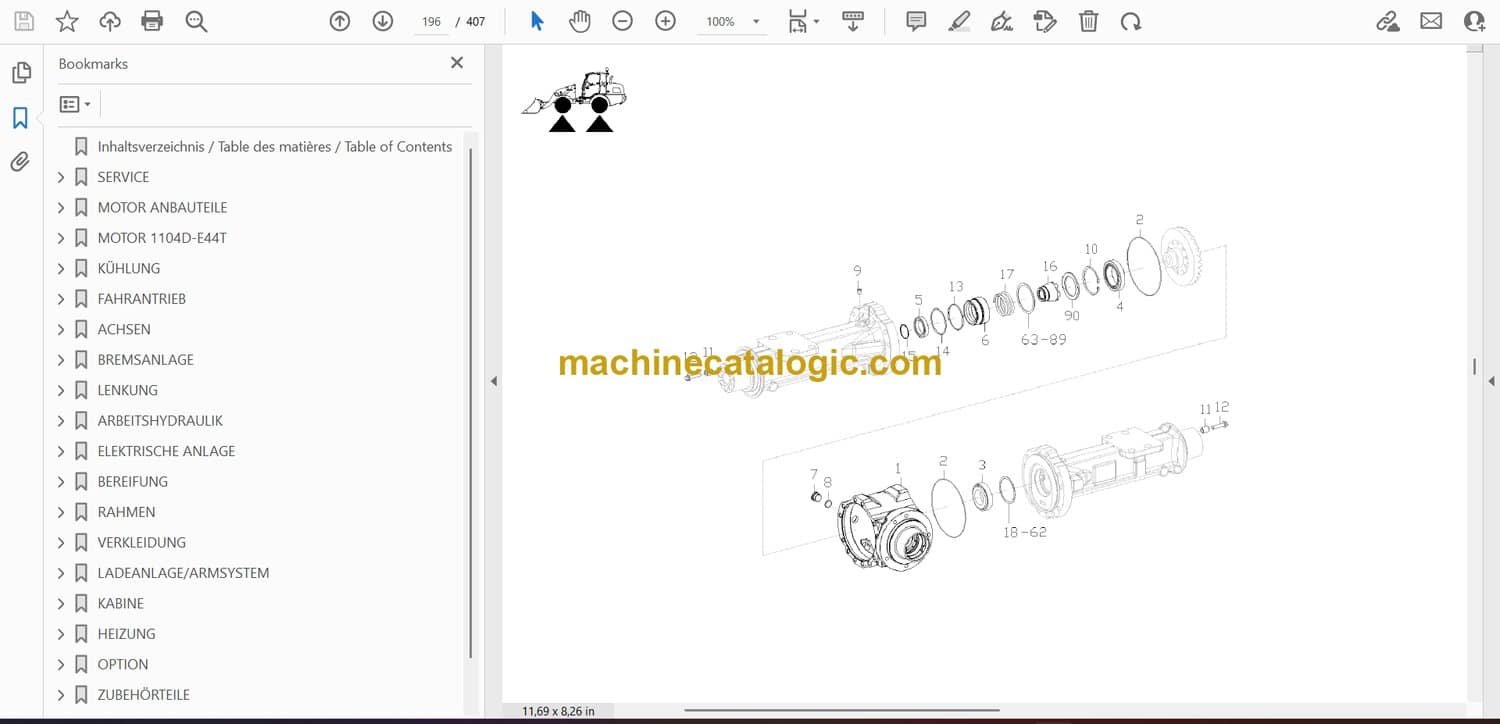Viewport: 1500px width, 724px height.
Task: Open the Attachments paperclip panel
Action: pyautogui.click(x=20, y=162)
